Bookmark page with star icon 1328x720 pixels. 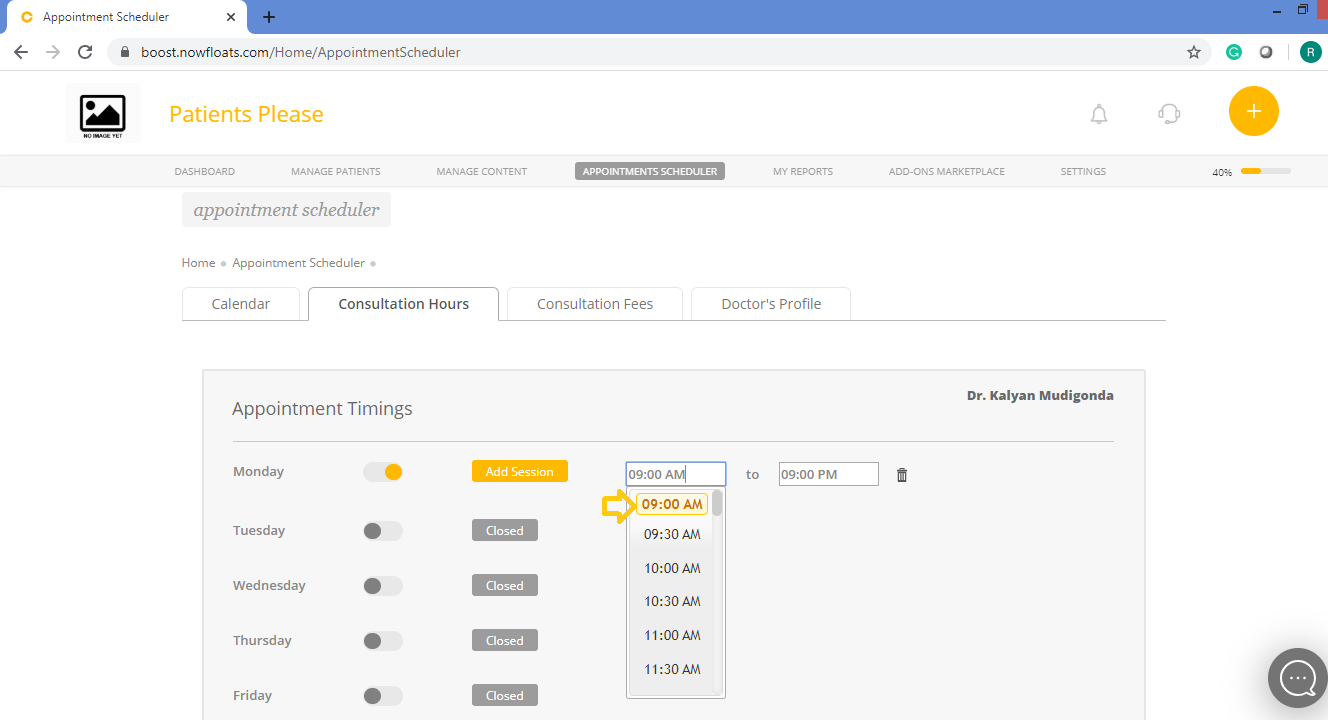coord(1194,52)
